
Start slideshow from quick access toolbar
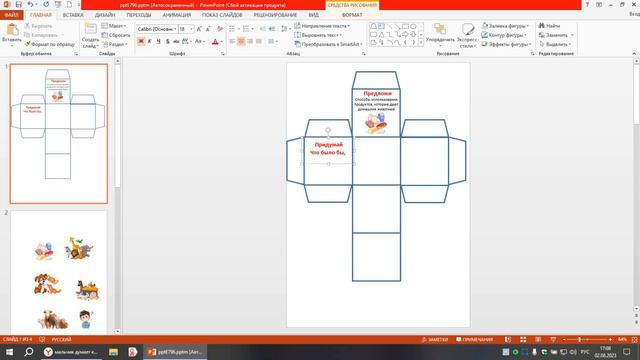(58, 4)
